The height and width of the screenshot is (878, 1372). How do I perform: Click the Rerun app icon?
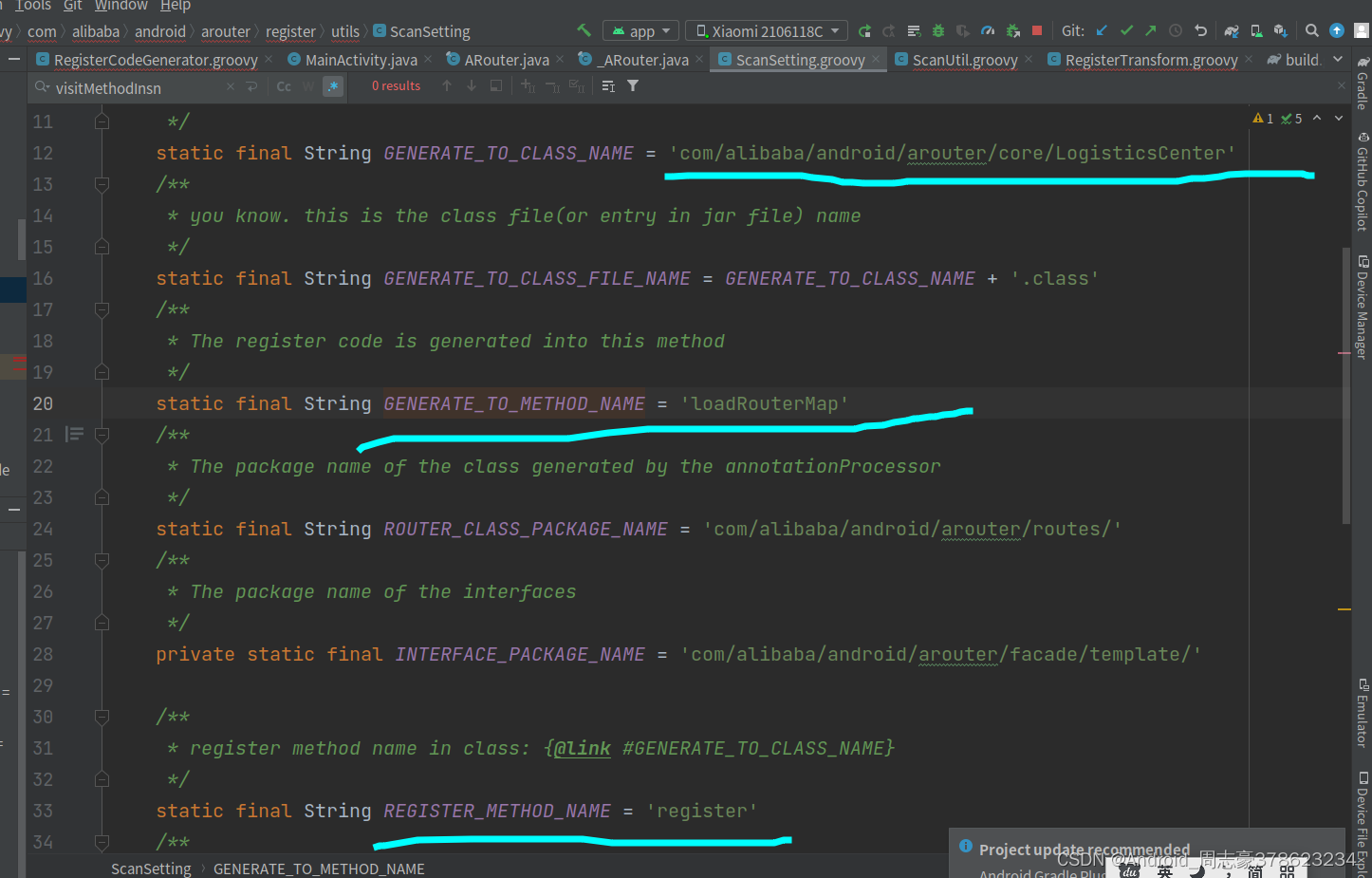(864, 31)
